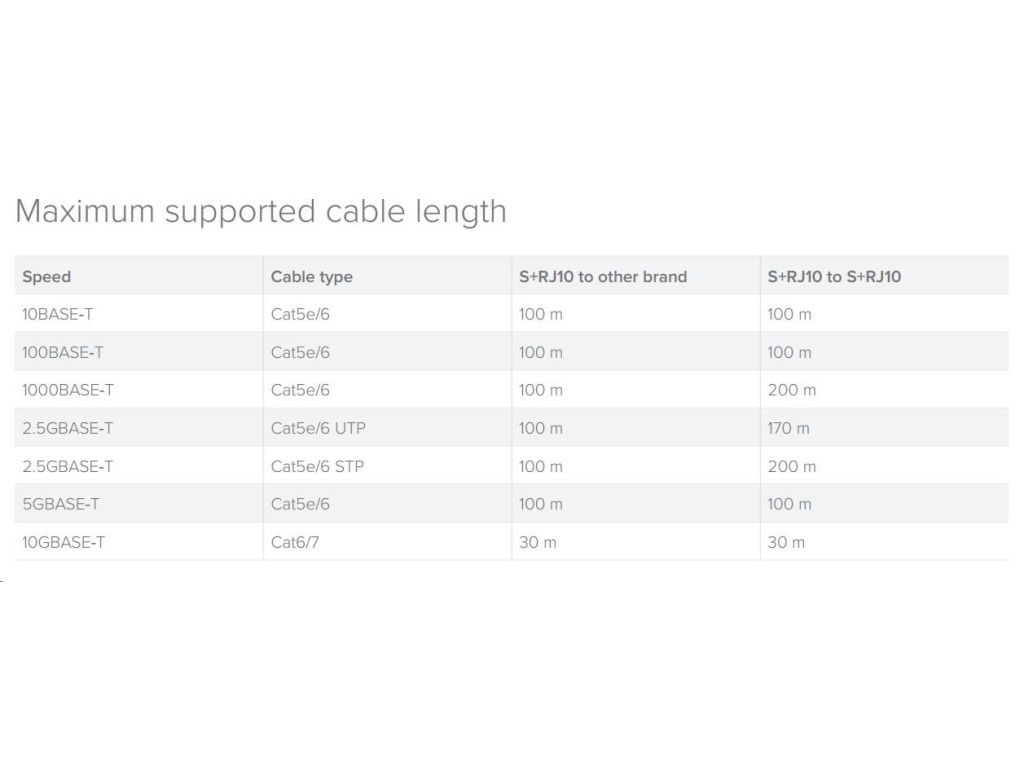Click 200 m in the Cat5e/6 STP row
The width and height of the screenshot is (1024, 768).
point(791,466)
